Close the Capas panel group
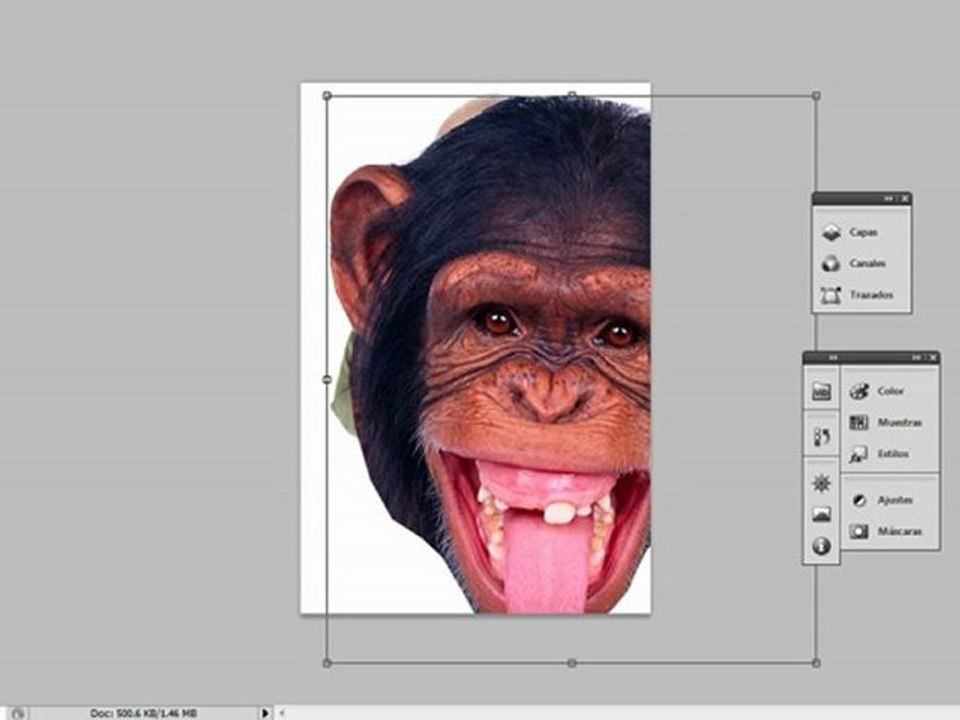The width and height of the screenshot is (960, 720). pos(904,199)
